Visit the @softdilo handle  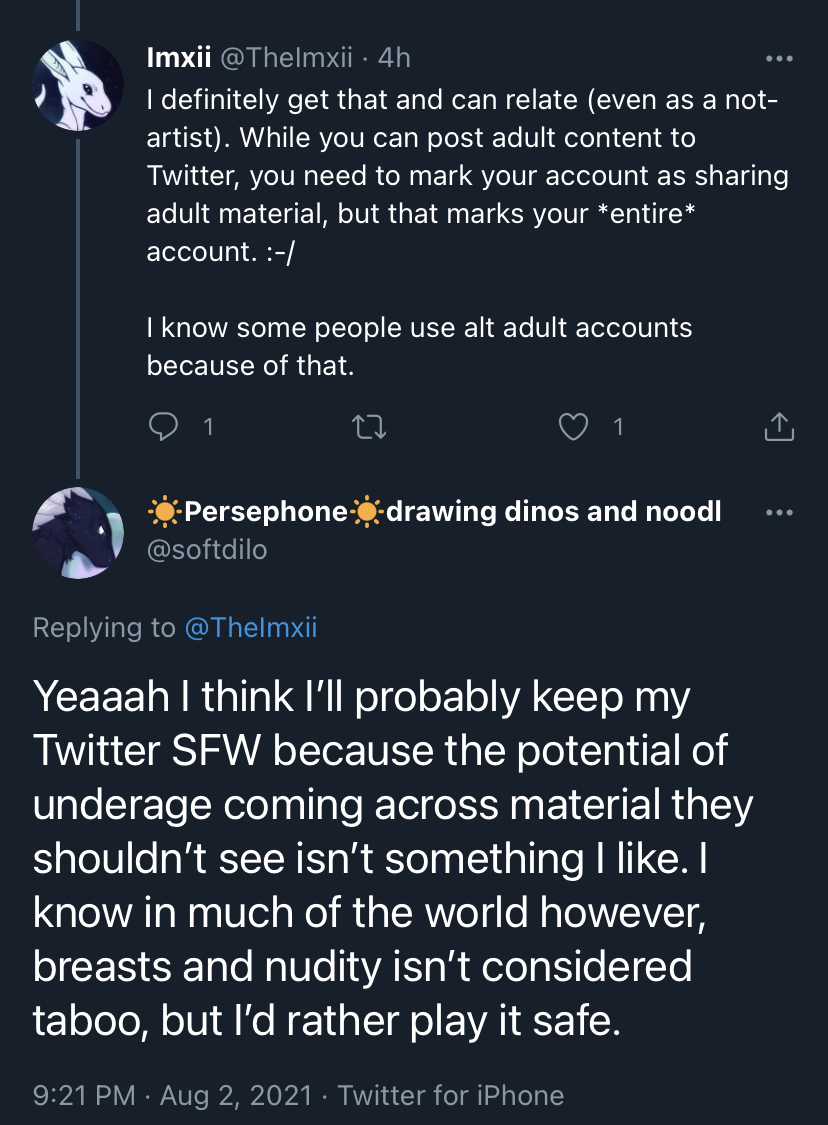pyautogui.click(x=207, y=550)
